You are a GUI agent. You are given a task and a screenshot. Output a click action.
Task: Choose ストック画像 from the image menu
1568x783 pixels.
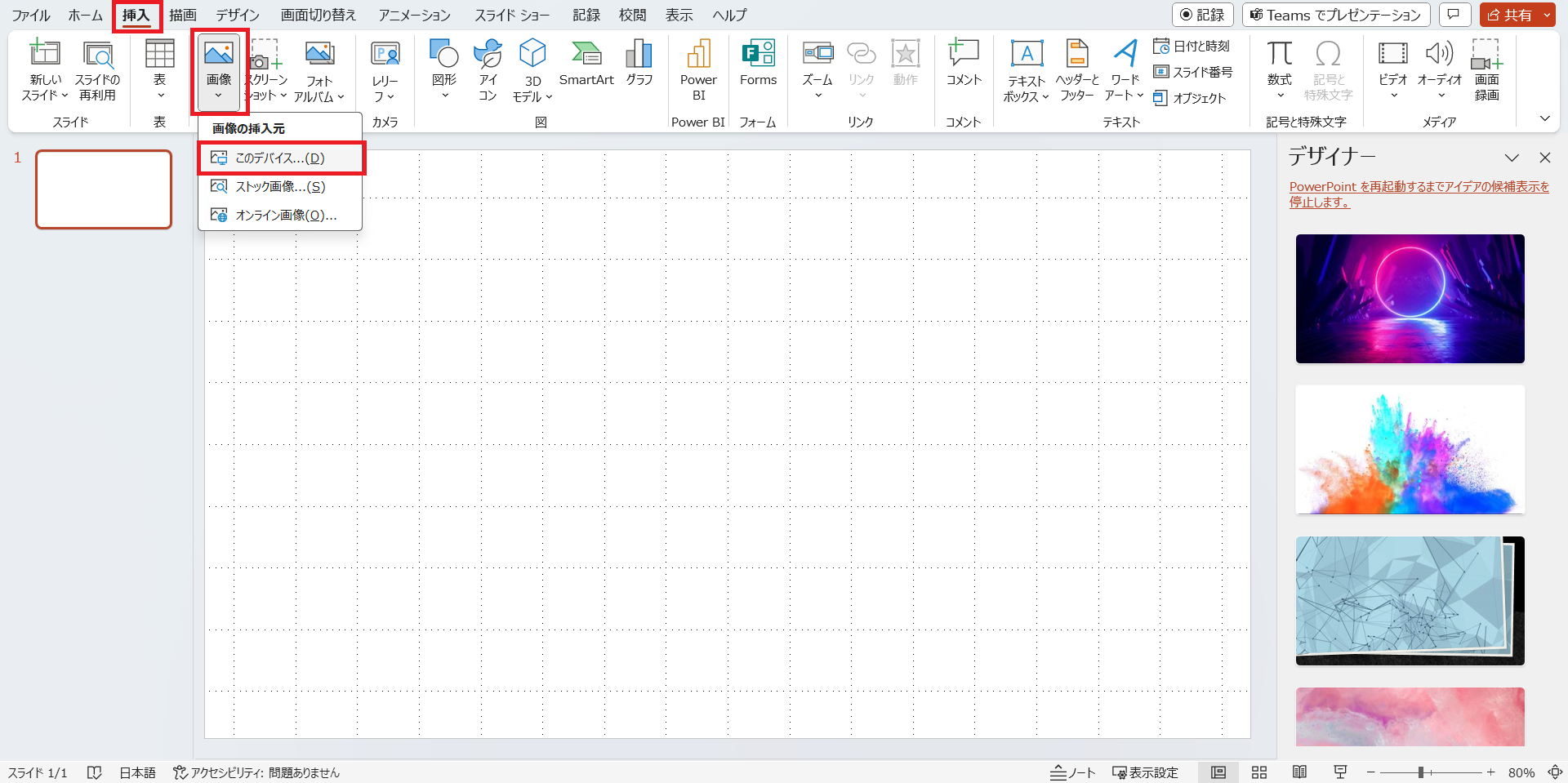coord(280,186)
